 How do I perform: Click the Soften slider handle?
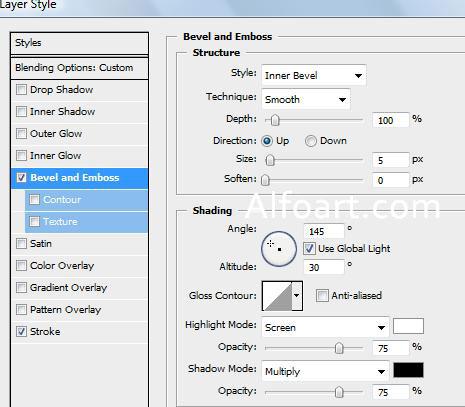coord(265,180)
